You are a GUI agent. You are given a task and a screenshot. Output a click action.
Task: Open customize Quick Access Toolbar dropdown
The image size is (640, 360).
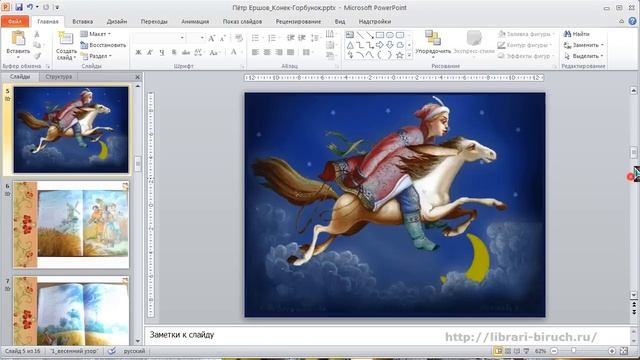(x=57, y=7)
